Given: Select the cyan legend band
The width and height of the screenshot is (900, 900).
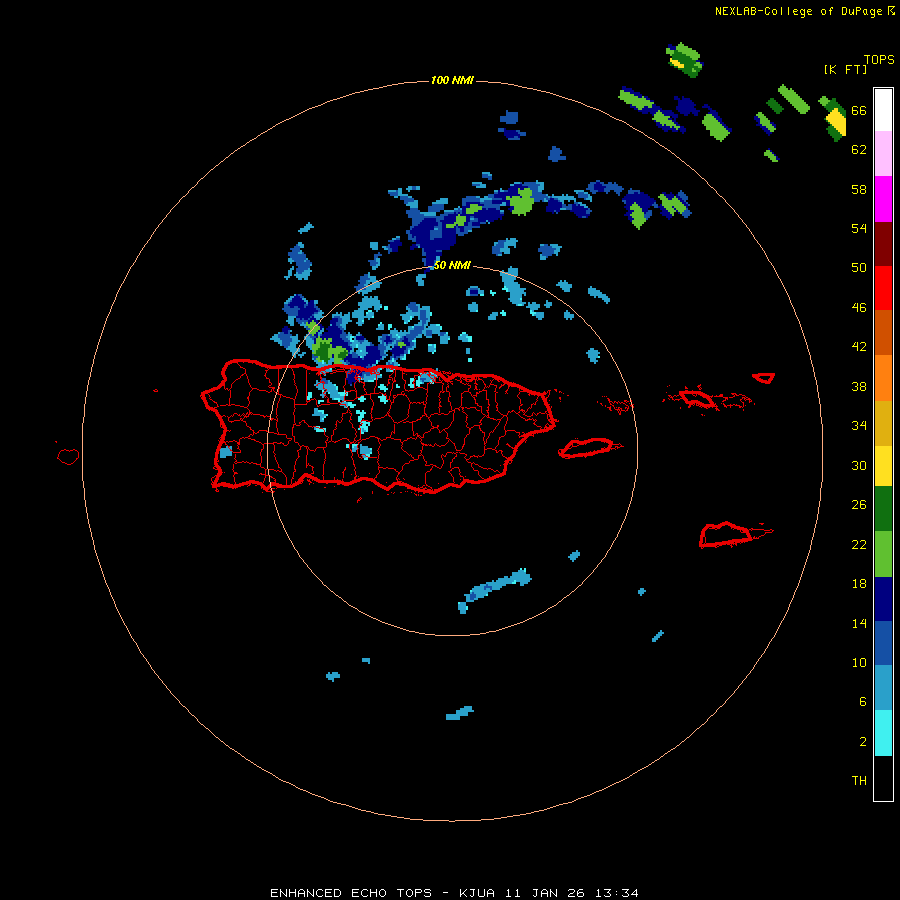Looking at the screenshot, I should (x=883, y=733).
